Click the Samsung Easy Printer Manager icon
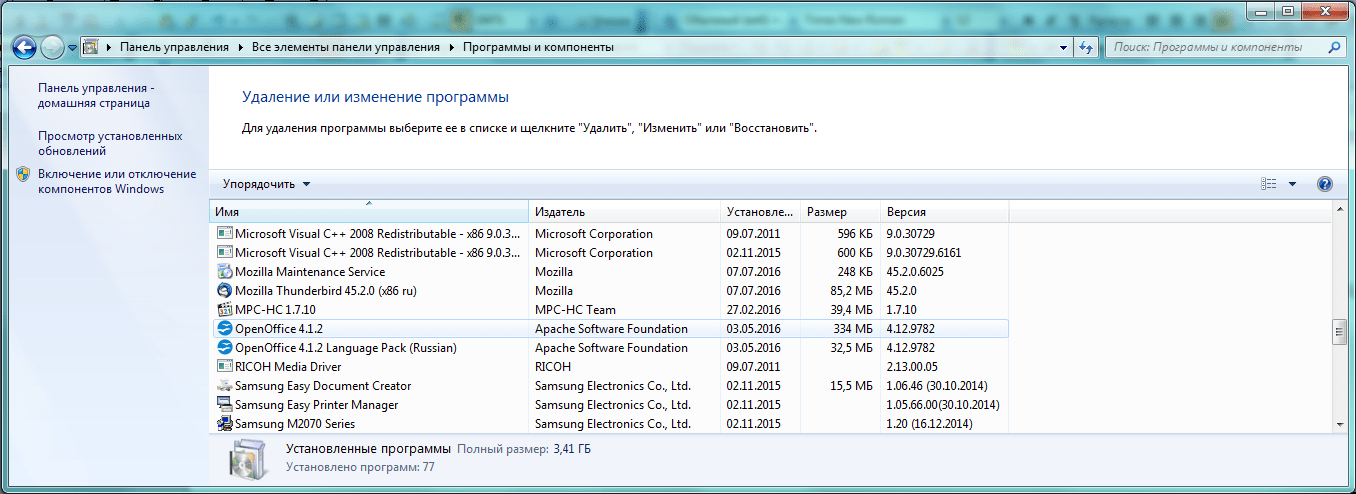This screenshot has height=494, width=1356. pos(225,405)
